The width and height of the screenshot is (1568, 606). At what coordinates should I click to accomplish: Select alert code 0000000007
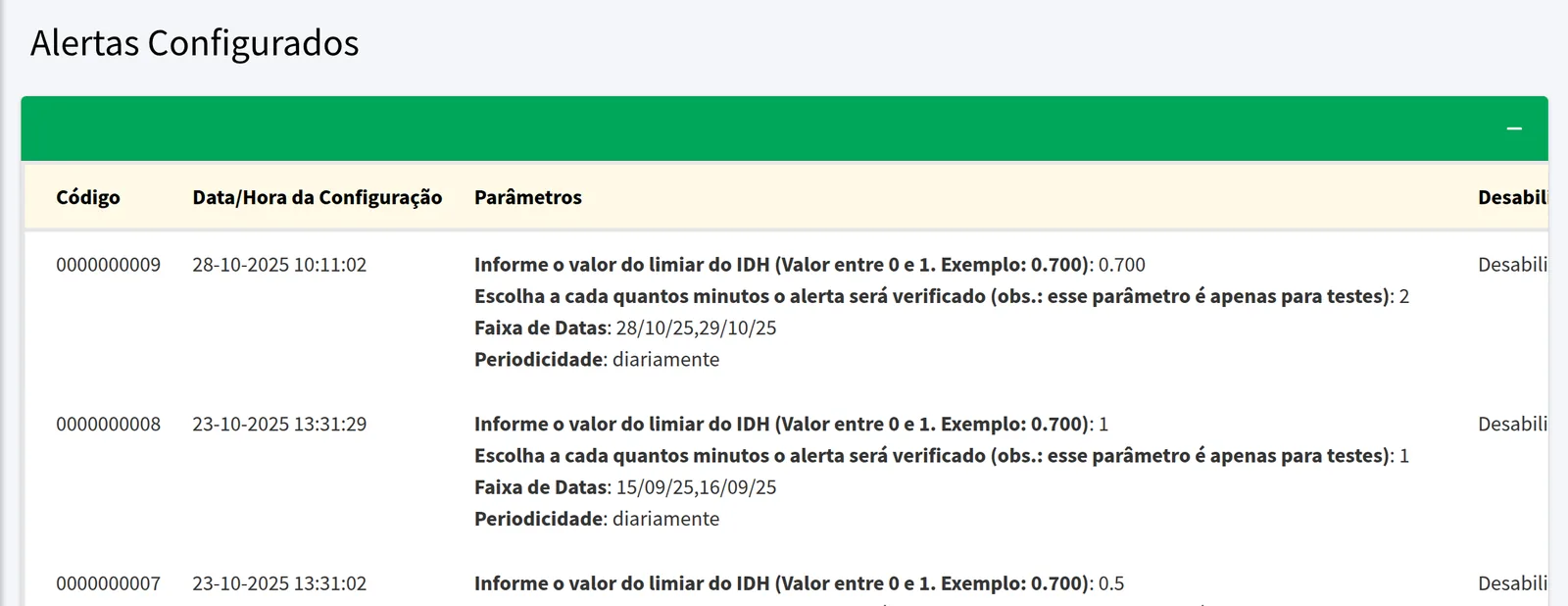tap(108, 583)
